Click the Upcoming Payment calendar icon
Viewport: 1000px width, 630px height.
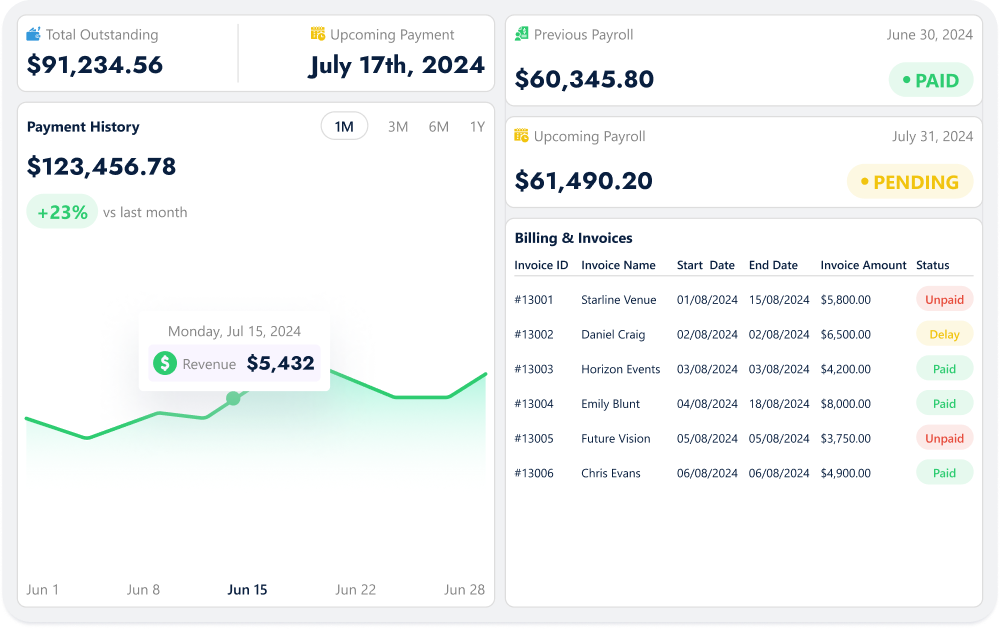point(318,35)
